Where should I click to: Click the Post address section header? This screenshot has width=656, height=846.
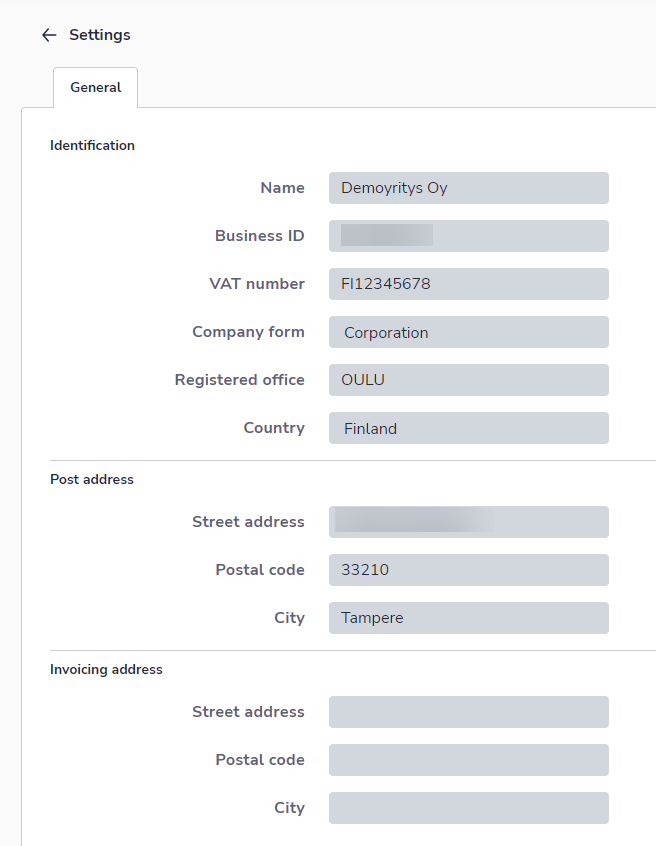coord(91,479)
